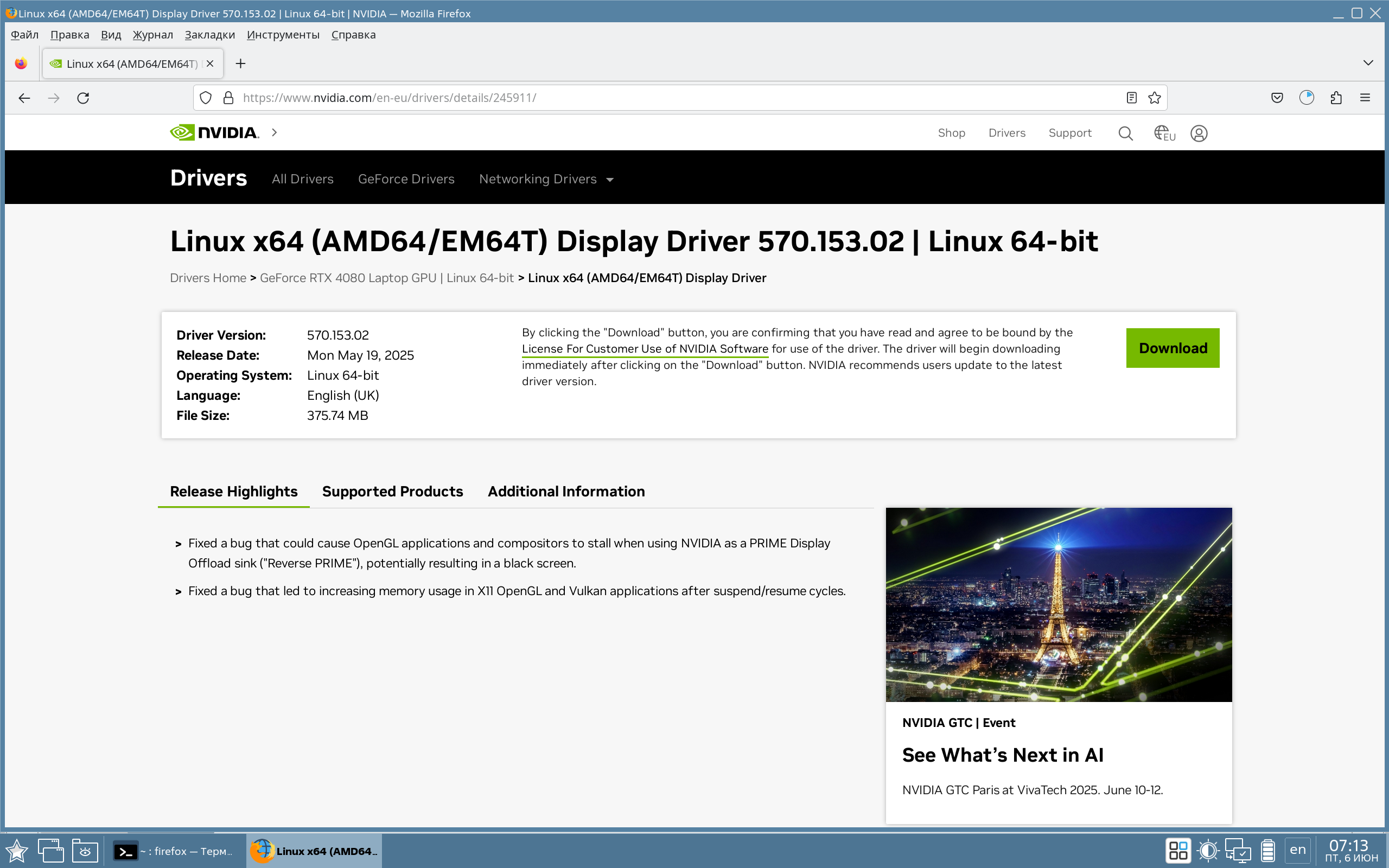The image size is (1389, 868).
Task: Click the green Download button
Action: pos(1173,348)
